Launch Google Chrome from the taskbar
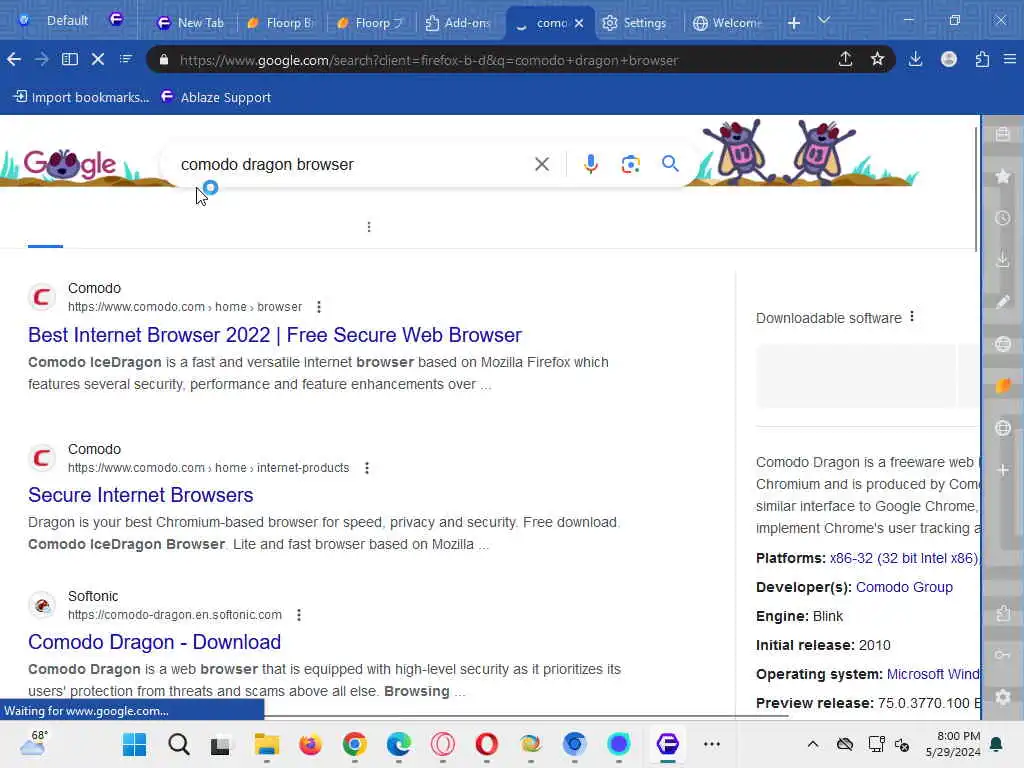The height and width of the screenshot is (768, 1024). pyautogui.click(x=355, y=744)
